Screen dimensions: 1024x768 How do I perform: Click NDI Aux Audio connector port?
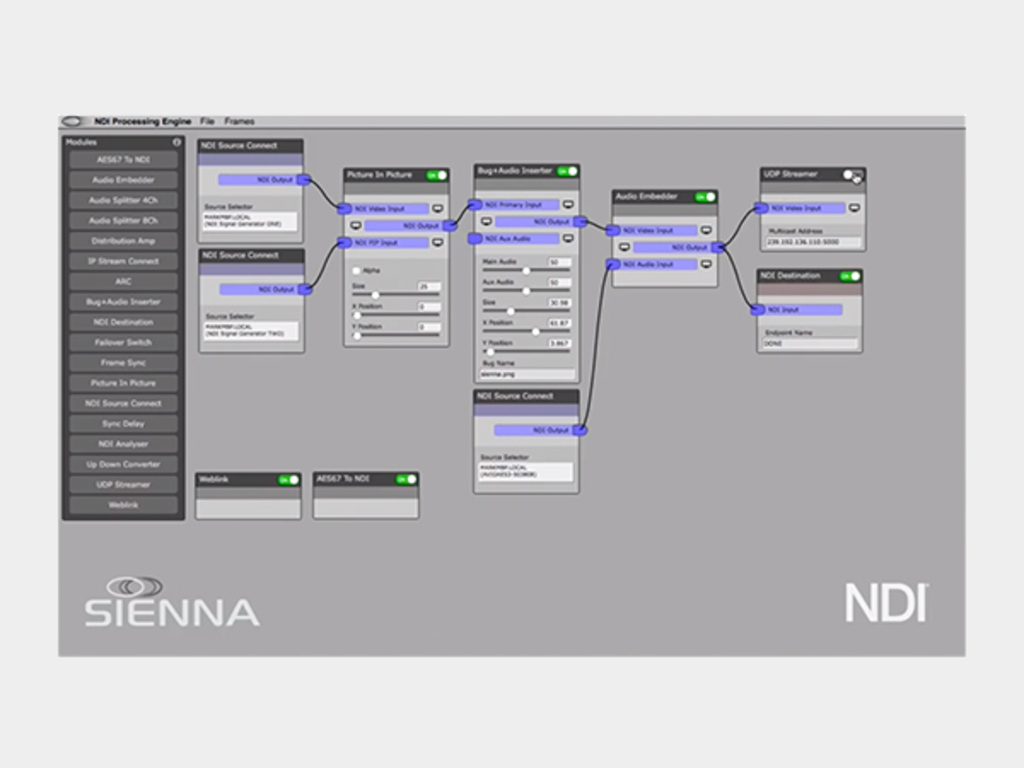pos(475,239)
